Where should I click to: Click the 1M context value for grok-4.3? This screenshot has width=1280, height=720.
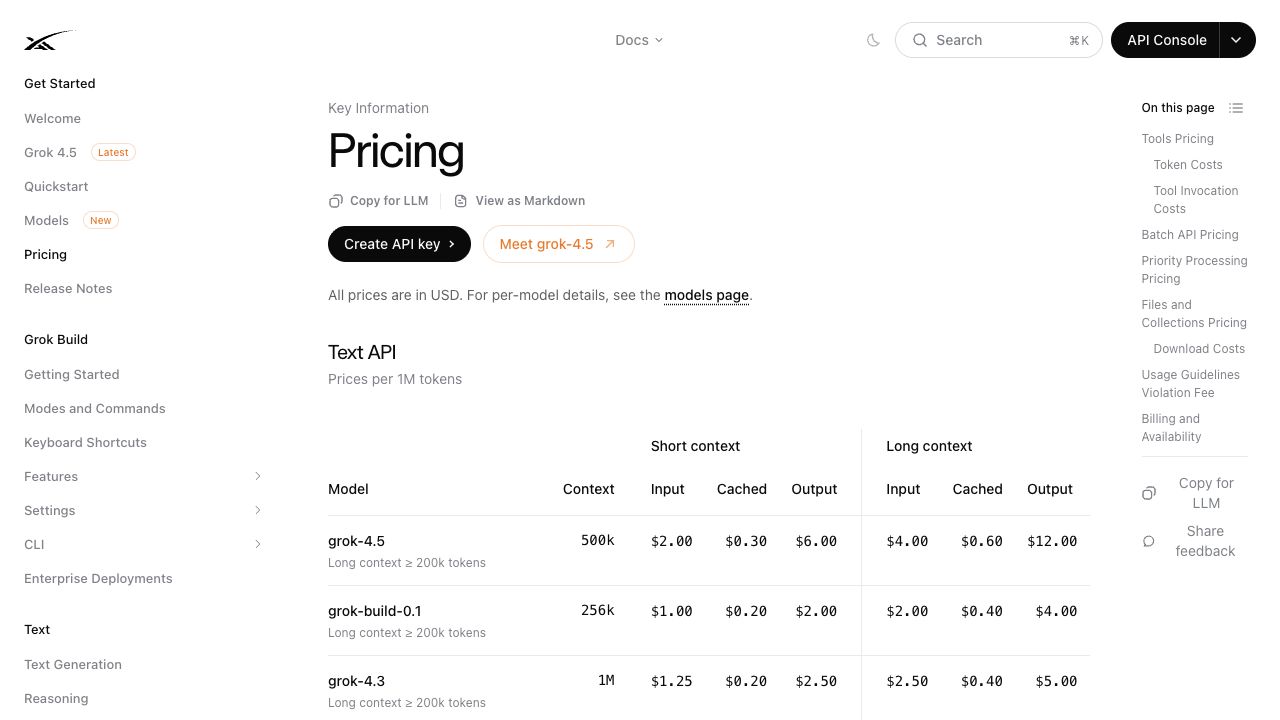coord(606,680)
